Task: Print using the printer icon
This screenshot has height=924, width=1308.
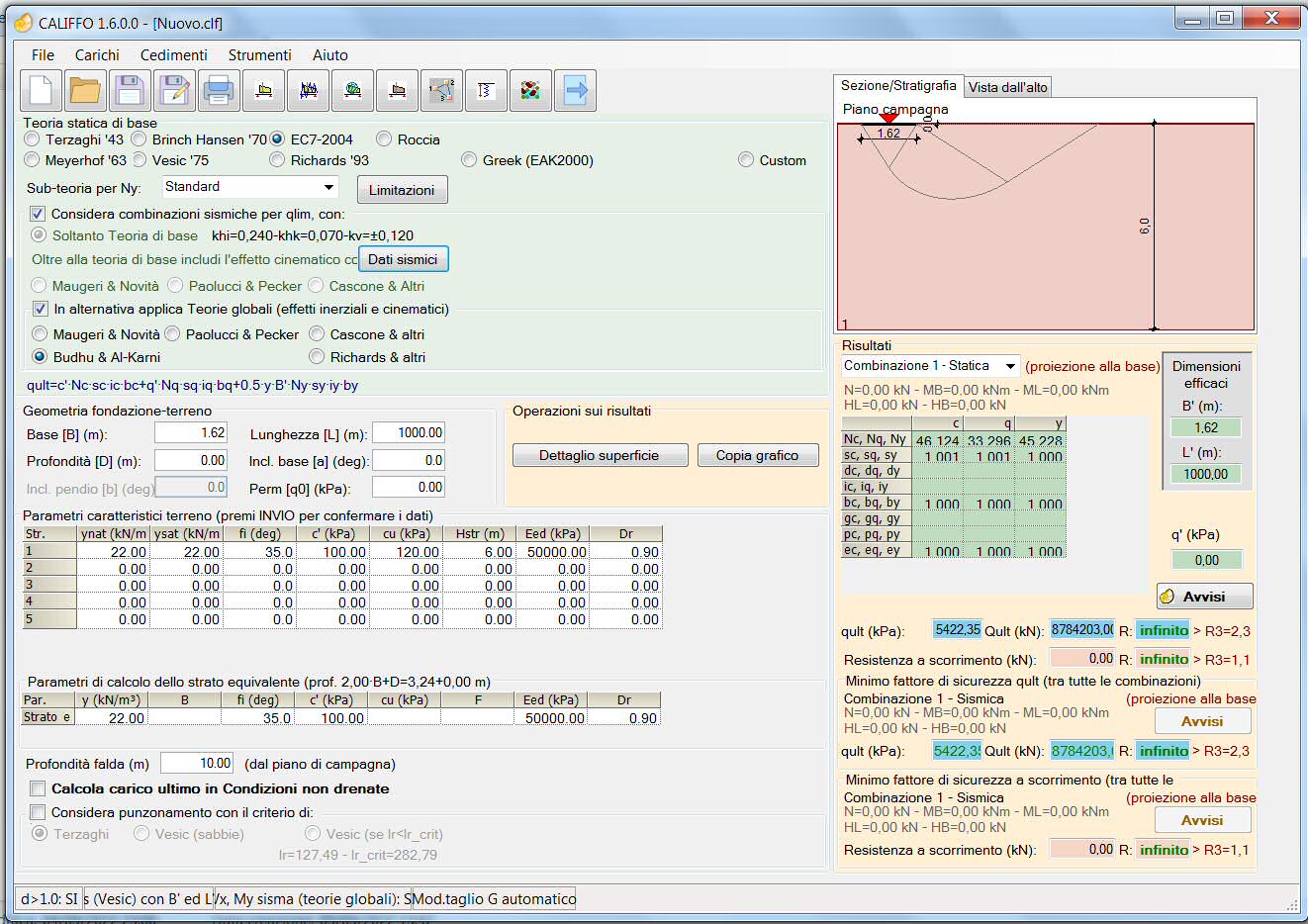Action: (x=219, y=91)
